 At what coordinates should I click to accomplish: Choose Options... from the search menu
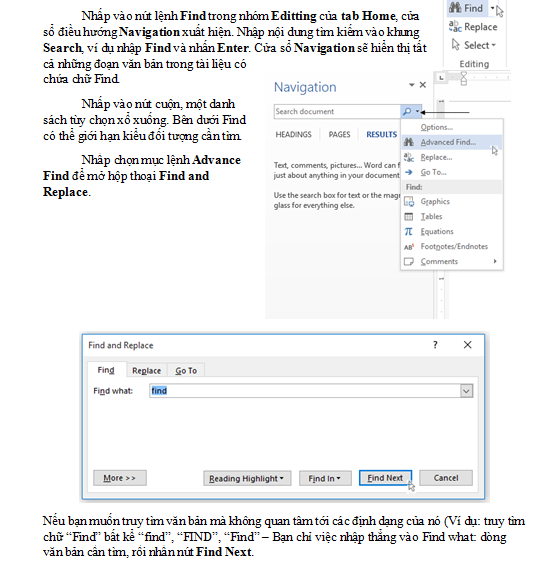click(452, 127)
